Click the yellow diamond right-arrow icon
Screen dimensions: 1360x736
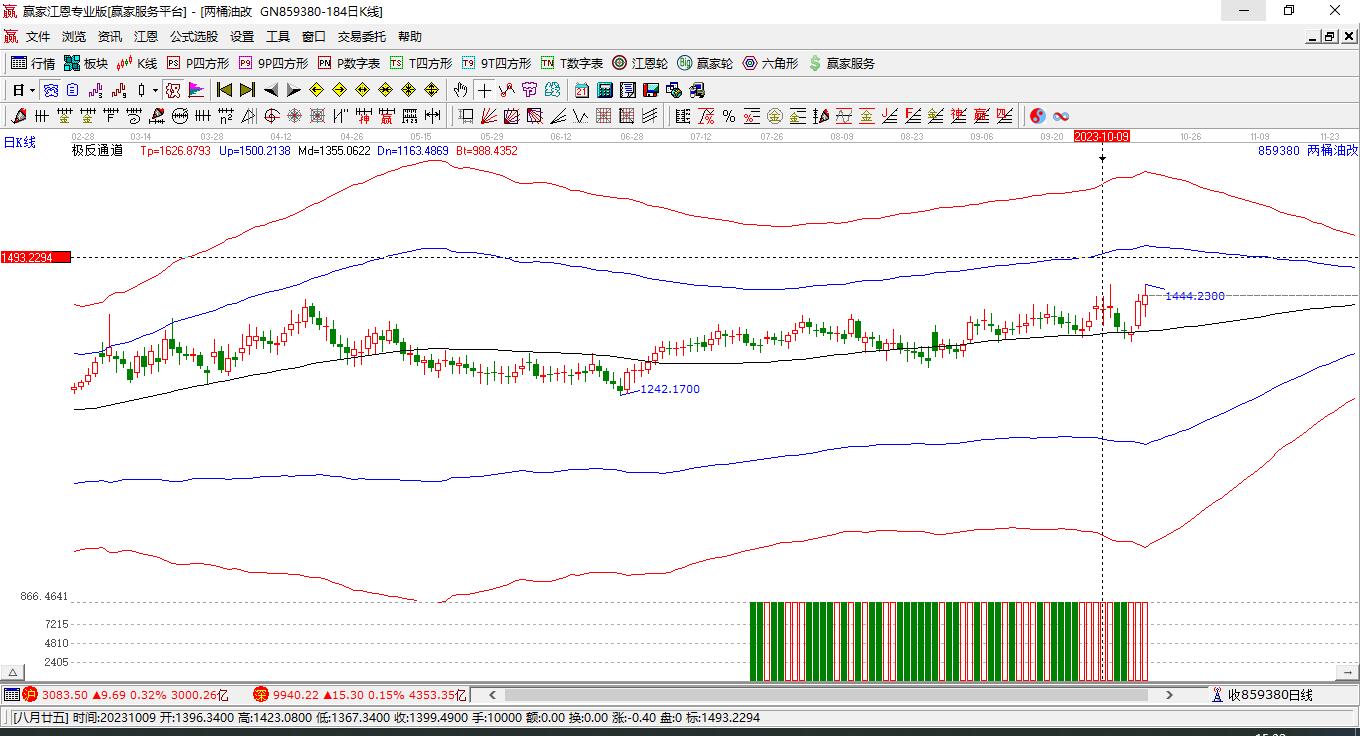(340, 90)
